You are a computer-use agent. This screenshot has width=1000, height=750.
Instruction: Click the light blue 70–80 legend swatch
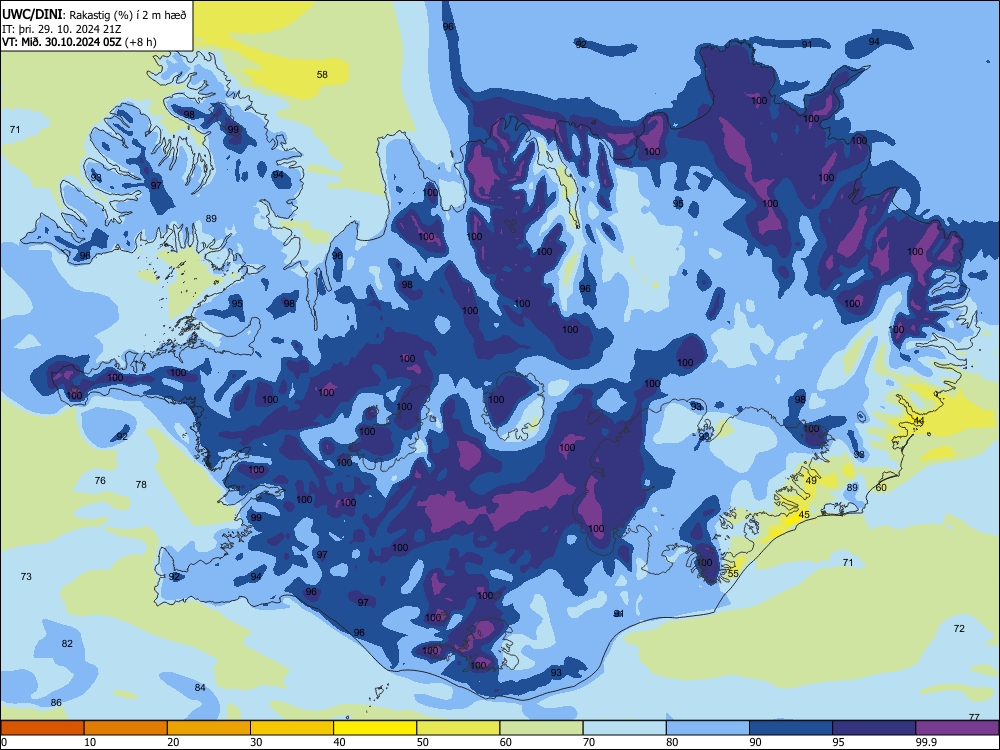click(624, 728)
